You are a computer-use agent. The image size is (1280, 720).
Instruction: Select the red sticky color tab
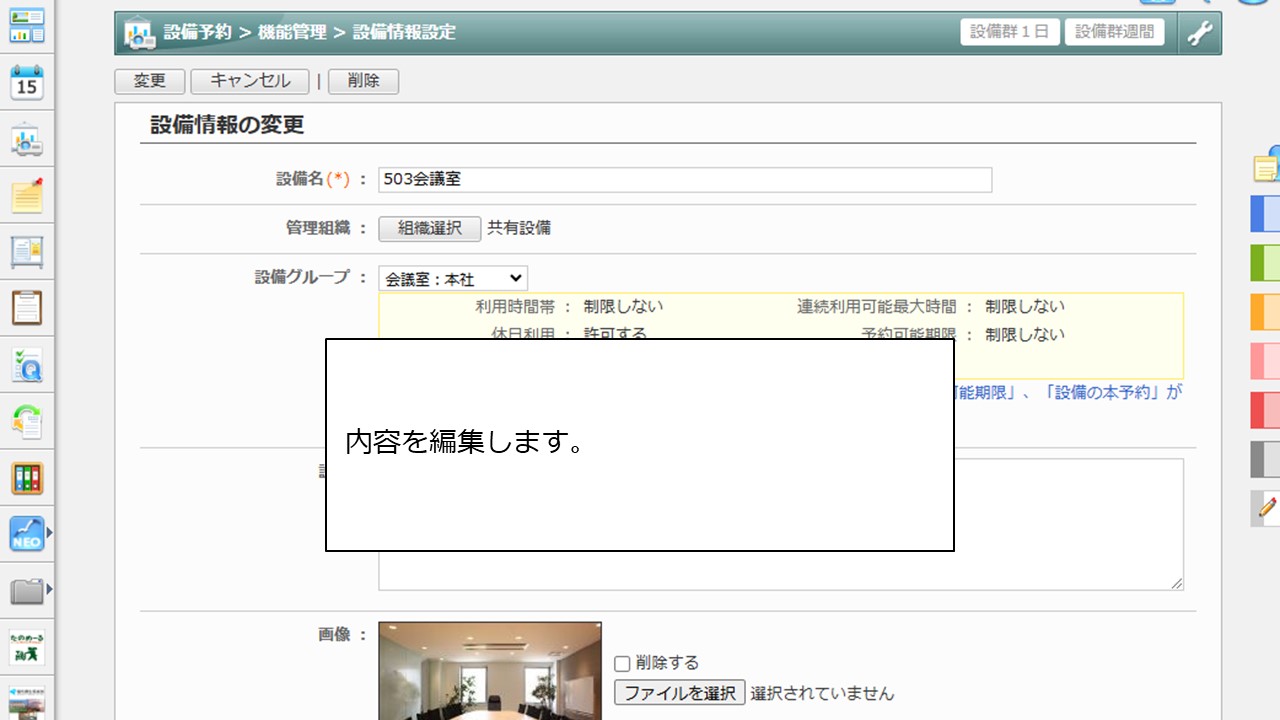1266,410
